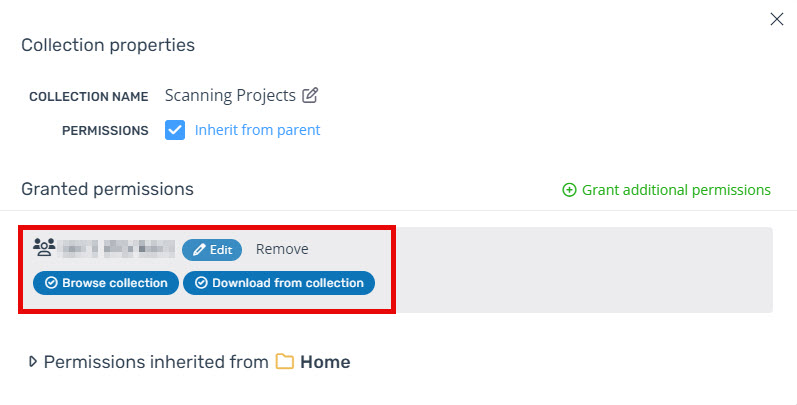This screenshot has width=797, height=405.
Task: Close the Collection properties dialog with X
Action: point(777,19)
